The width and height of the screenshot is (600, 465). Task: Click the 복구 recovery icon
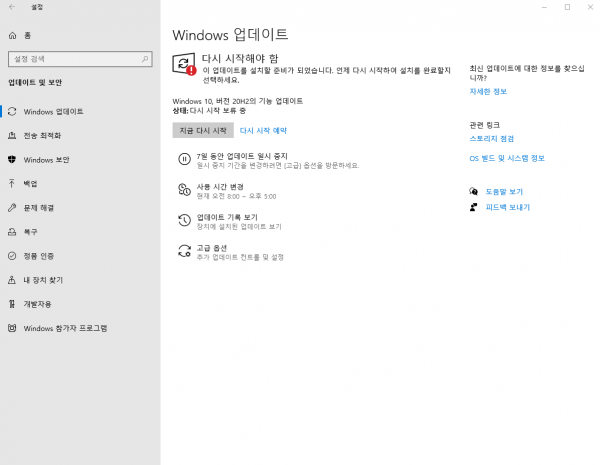pos(12,232)
